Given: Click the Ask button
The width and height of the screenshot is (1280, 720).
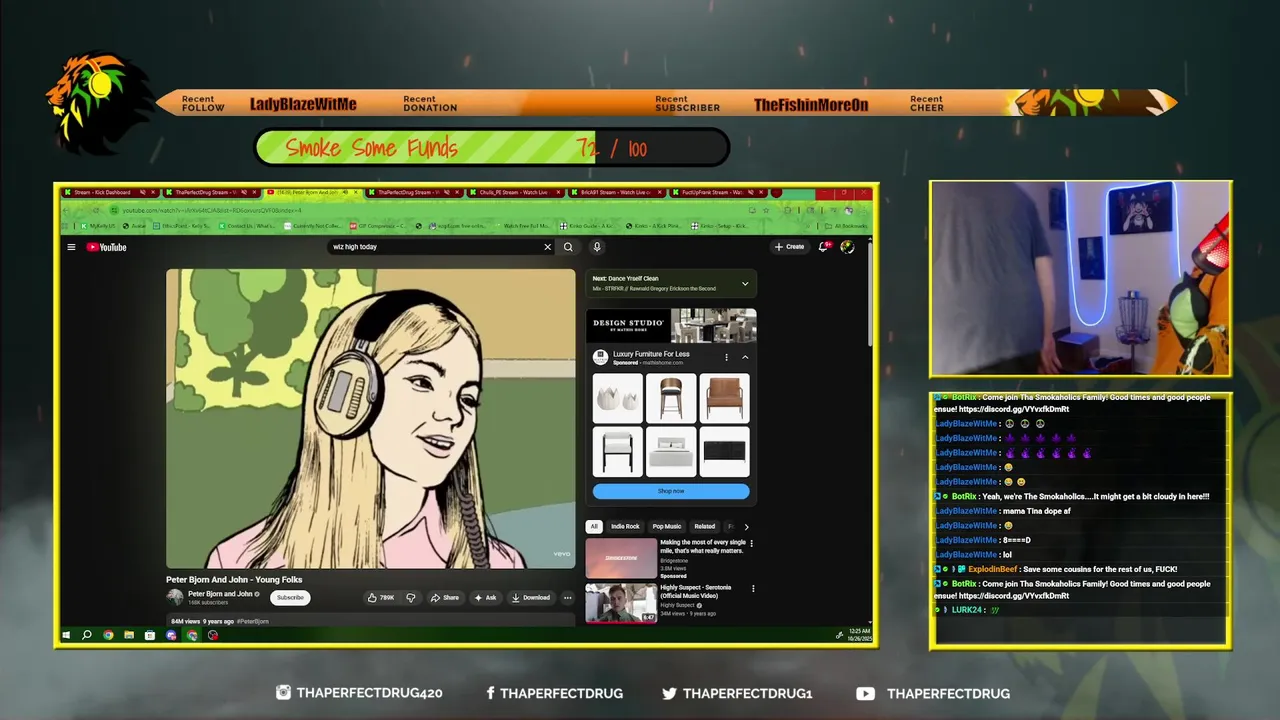Looking at the screenshot, I should 485,598.
